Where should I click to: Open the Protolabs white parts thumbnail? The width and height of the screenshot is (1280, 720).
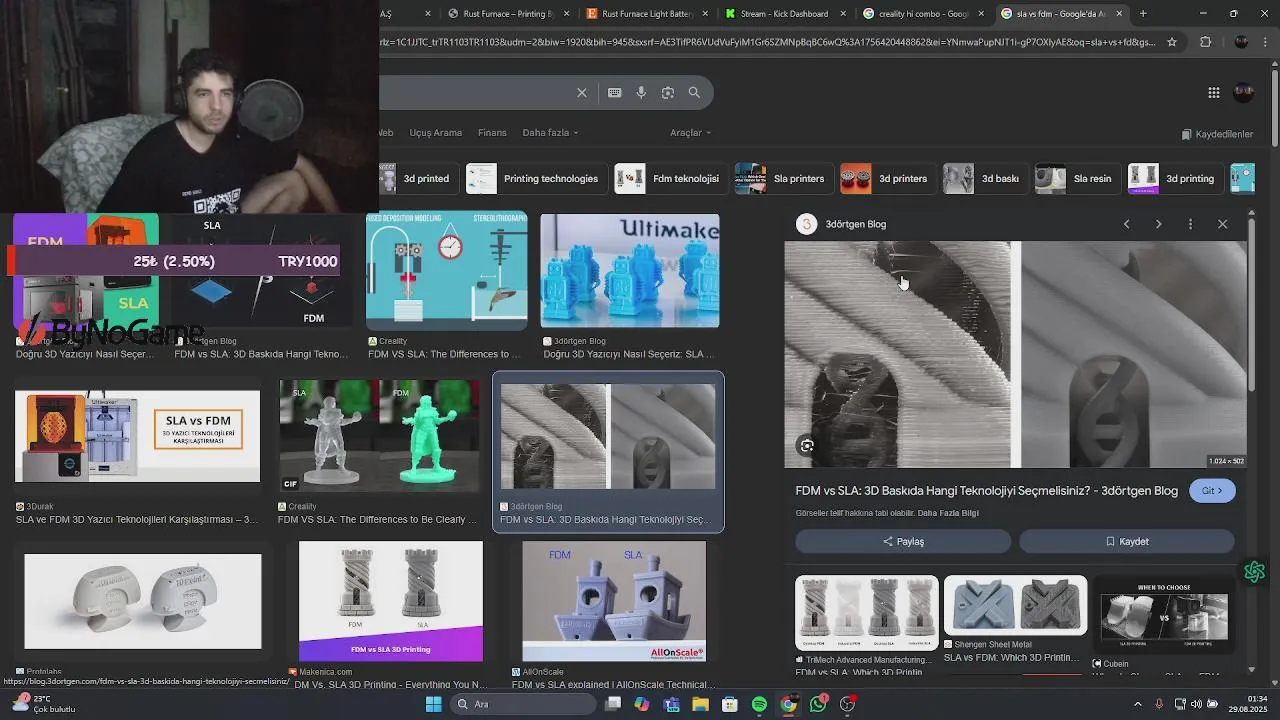(143, 602)
